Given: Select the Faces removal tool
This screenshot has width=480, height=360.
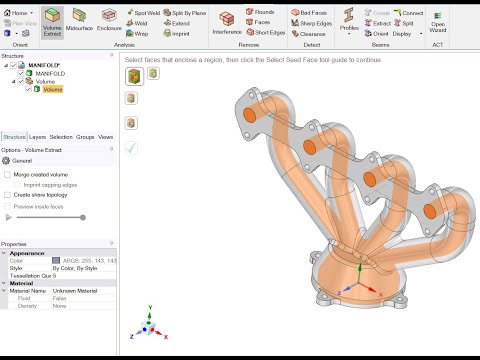Looking at the screenshot, I should (258, 22).
